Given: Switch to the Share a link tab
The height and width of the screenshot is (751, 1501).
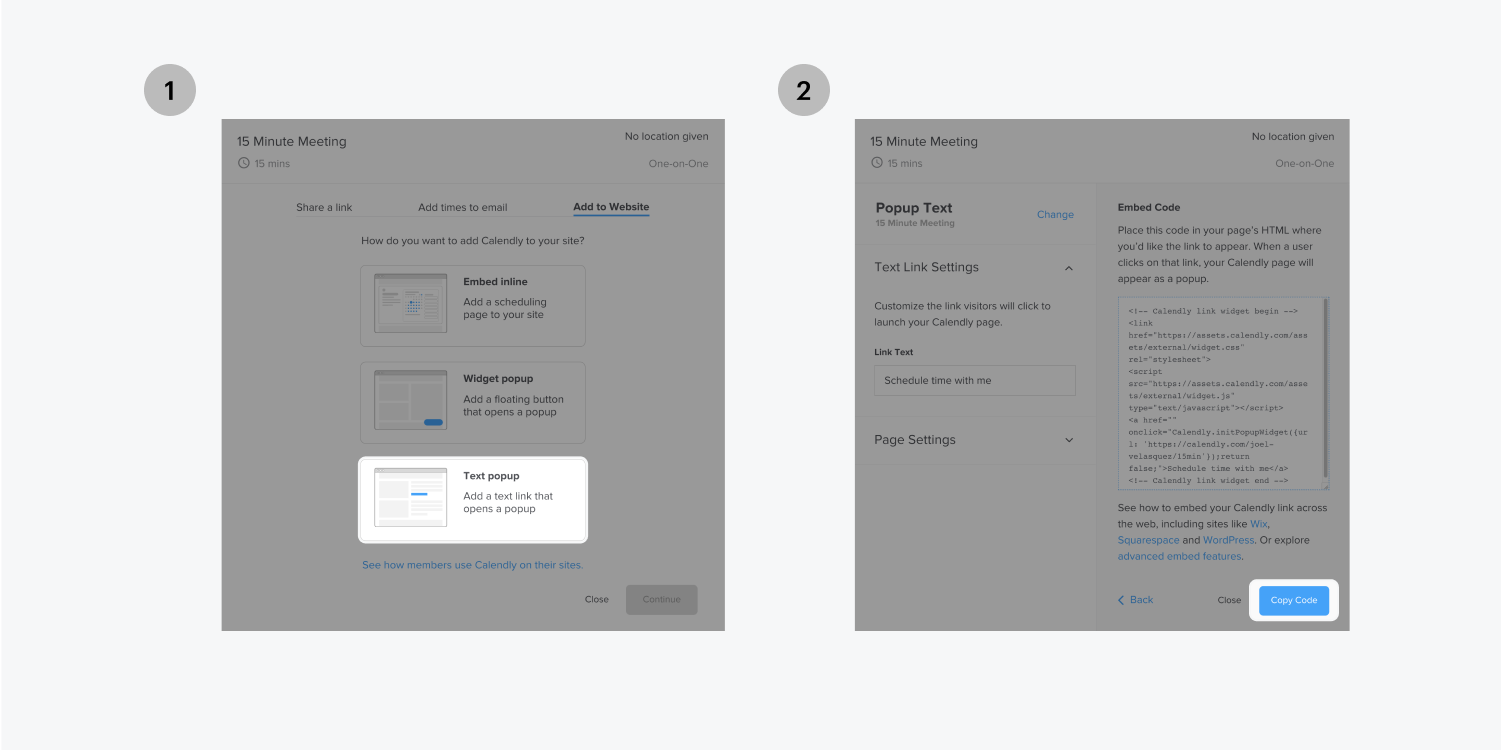Looking at the screenshot, I should (324, 207).
